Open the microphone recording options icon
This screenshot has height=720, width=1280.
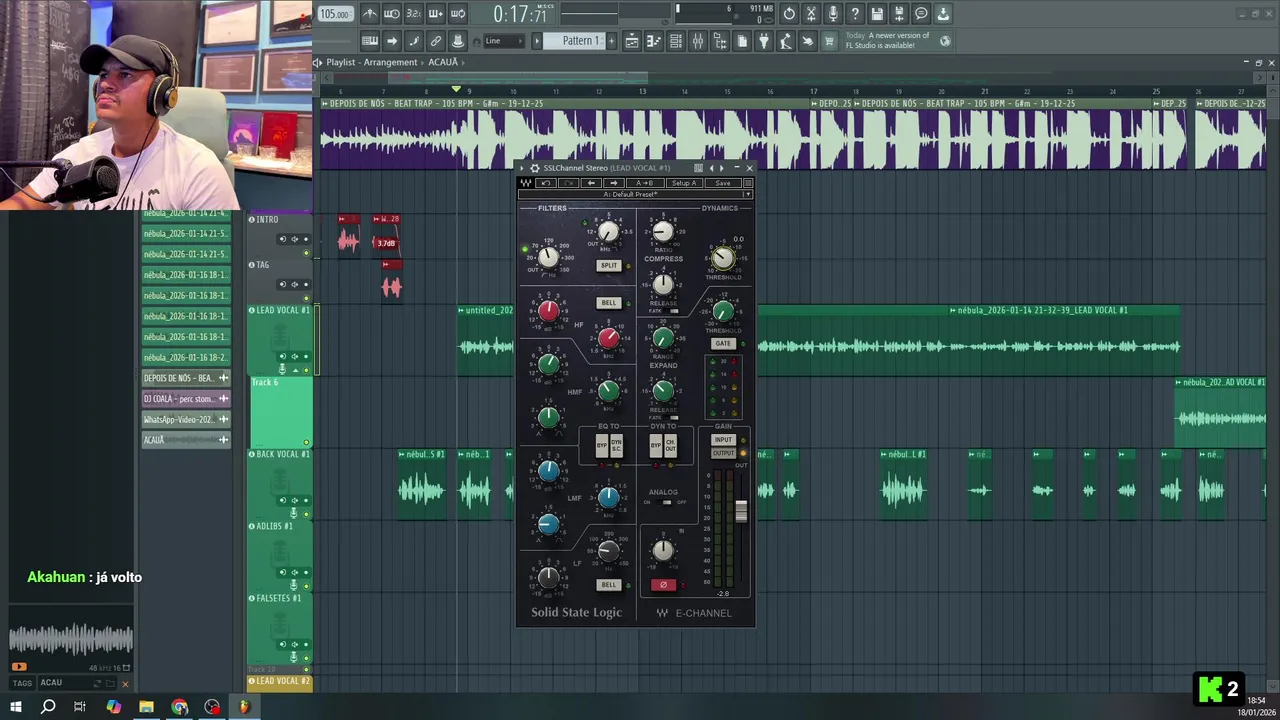[x=833, y=14]
